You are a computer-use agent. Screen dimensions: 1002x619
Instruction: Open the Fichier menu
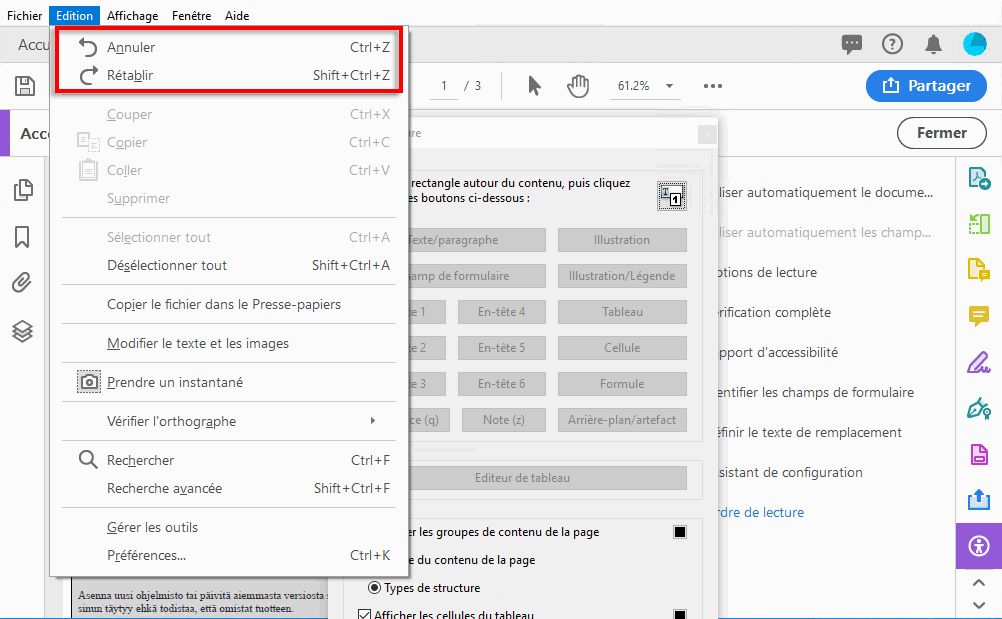[24, 15]
